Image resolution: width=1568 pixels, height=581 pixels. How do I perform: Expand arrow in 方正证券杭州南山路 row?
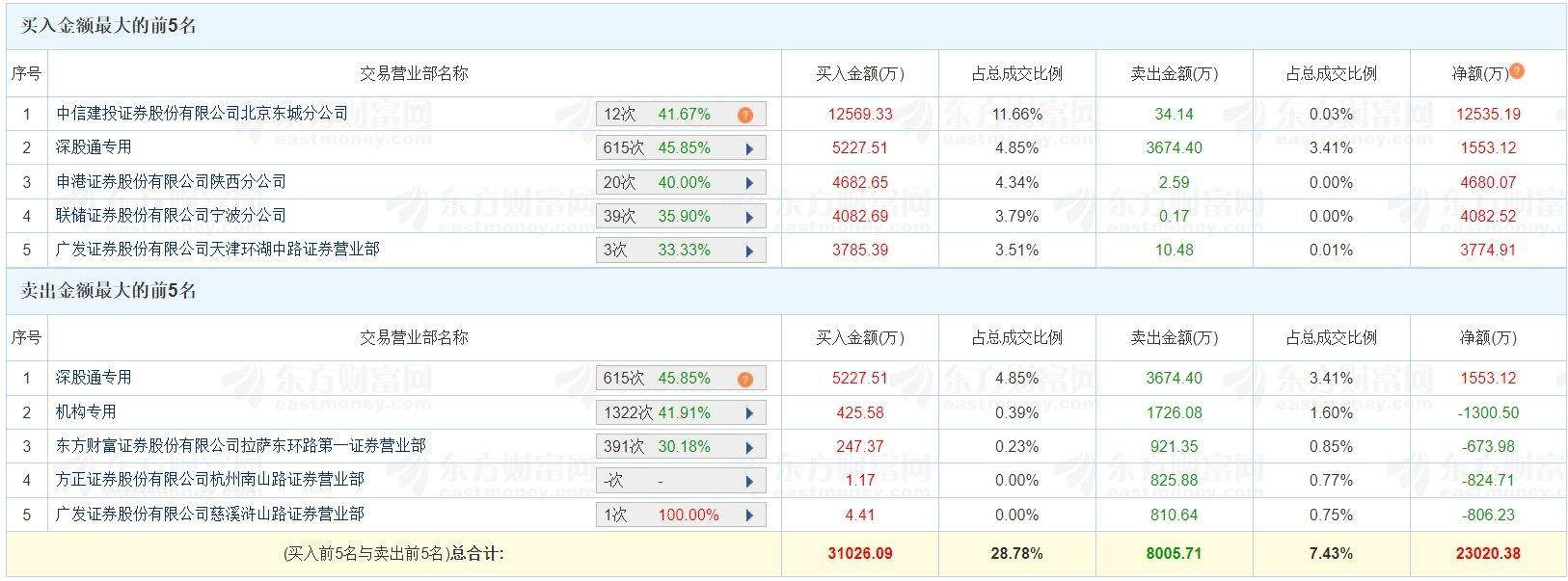pos(749,481)
